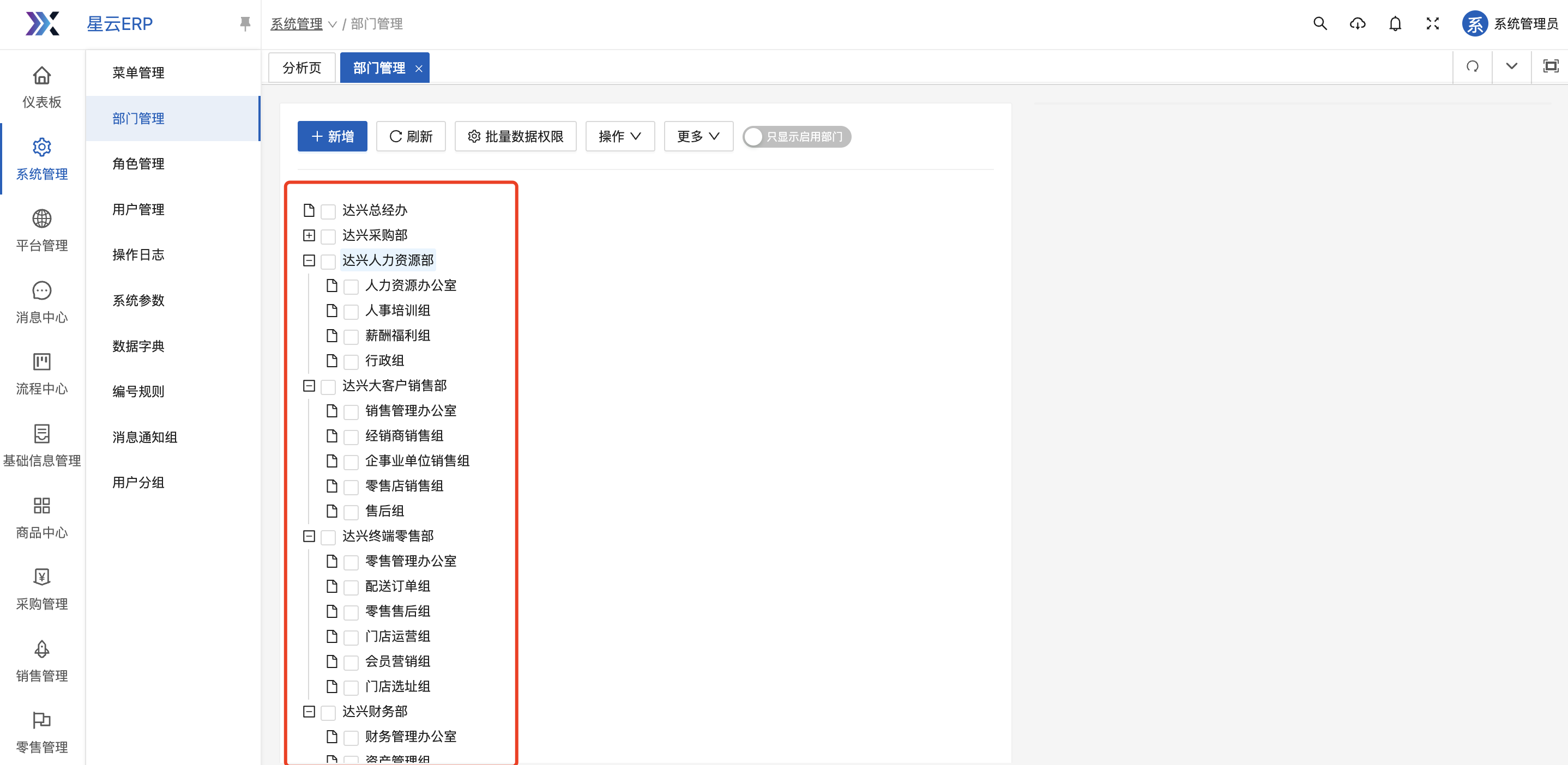This screenshot has height=765, width=1568.
Task: Click the 批量数据权限 button
Action: click(x=516, y=136)
